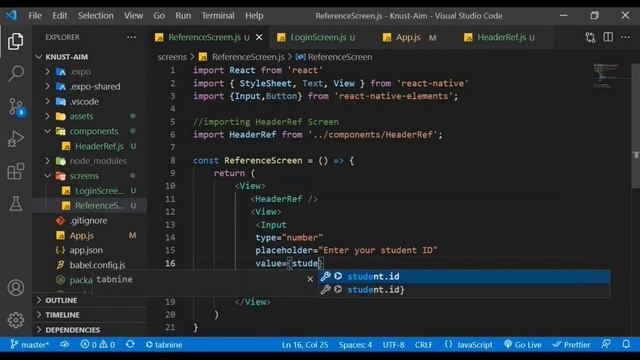Select the student.id} suggestion
The image size is (640, 360).
[464, 289]
